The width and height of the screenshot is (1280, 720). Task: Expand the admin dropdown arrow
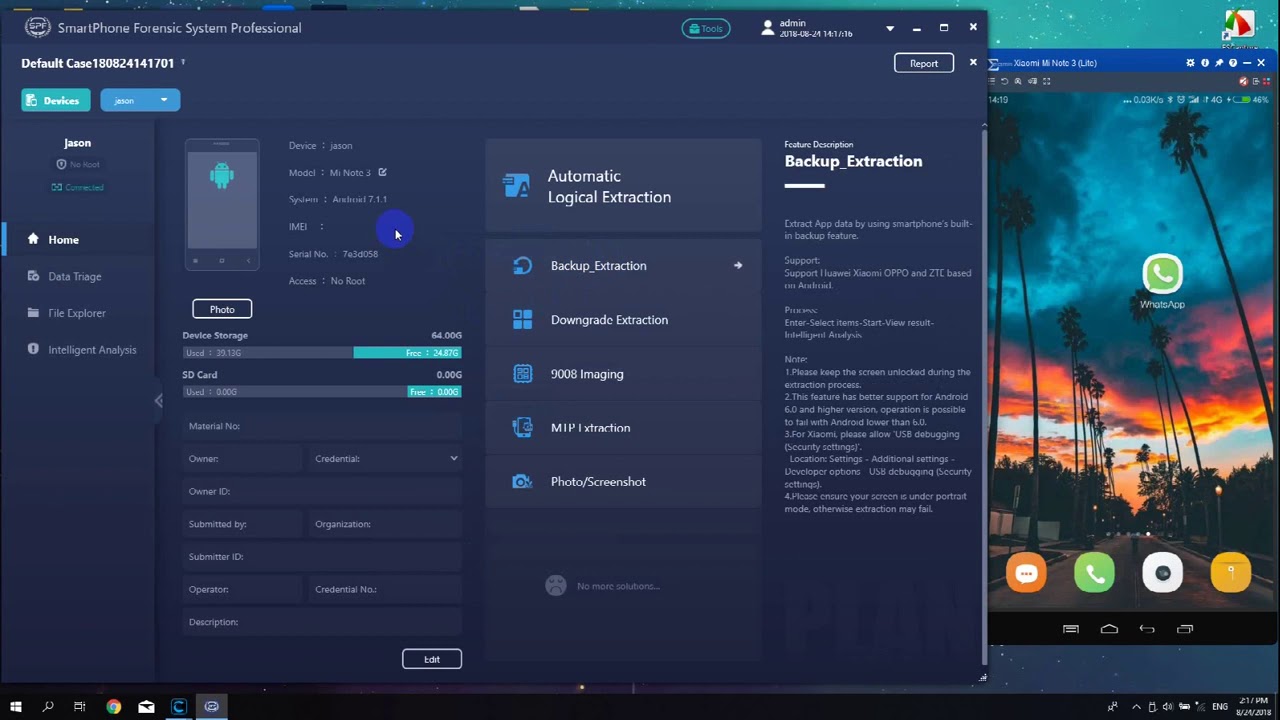tap(890, 29)
